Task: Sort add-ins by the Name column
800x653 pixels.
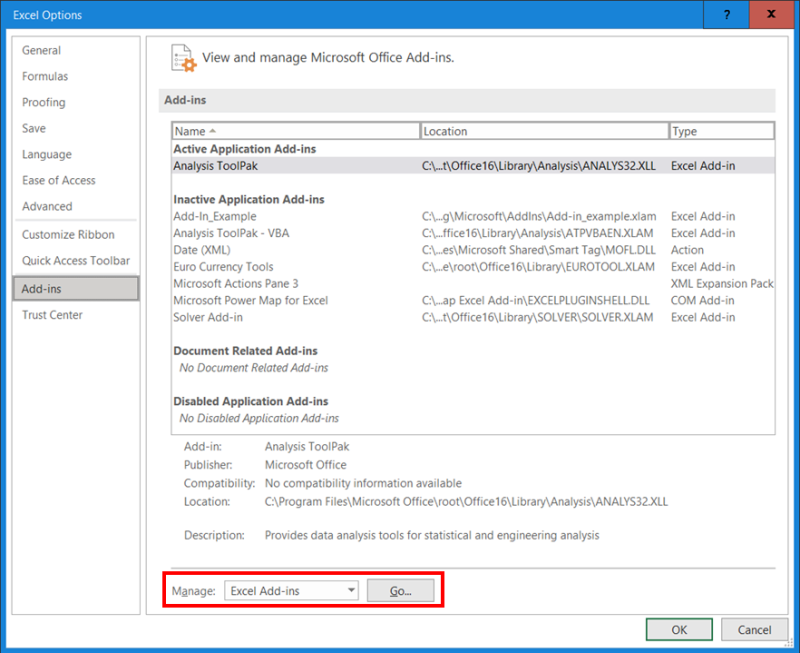Action: click(x=296, y=131)
